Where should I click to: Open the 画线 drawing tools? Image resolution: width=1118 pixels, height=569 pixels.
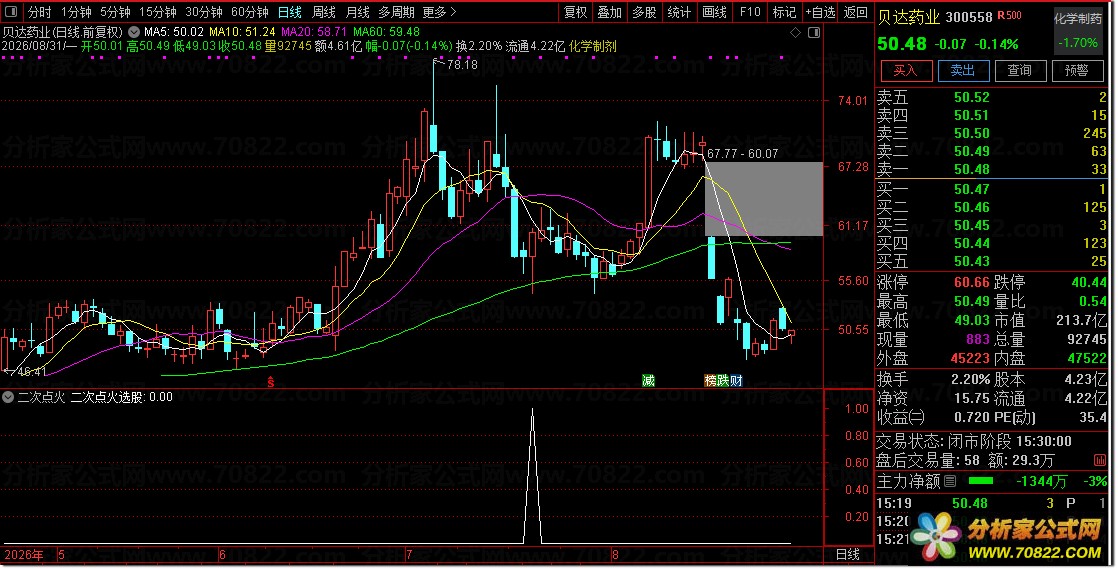click(714, 12)
